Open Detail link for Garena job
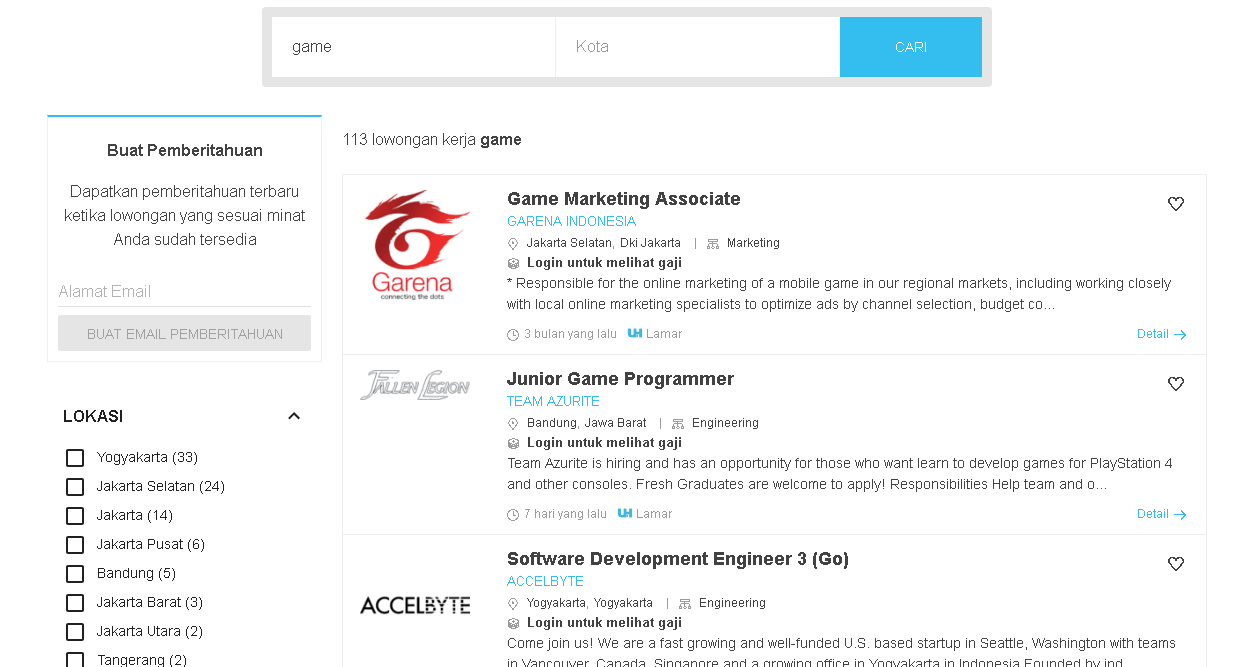Screen dimensions: 1254x667 pyautogui.click(x=1153, y=334)
